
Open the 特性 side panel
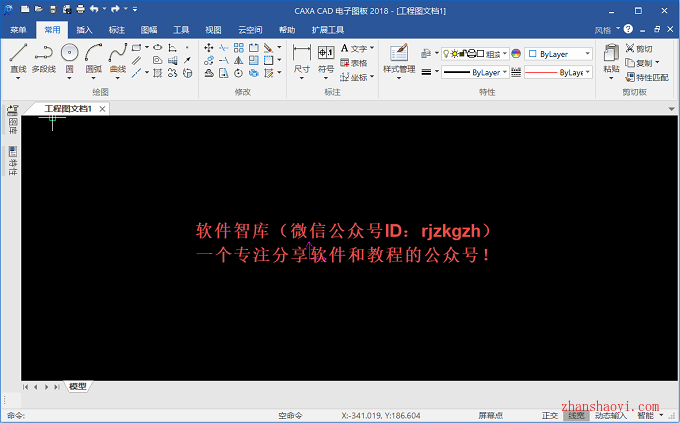pyautogui.click(x=13, y=161)
